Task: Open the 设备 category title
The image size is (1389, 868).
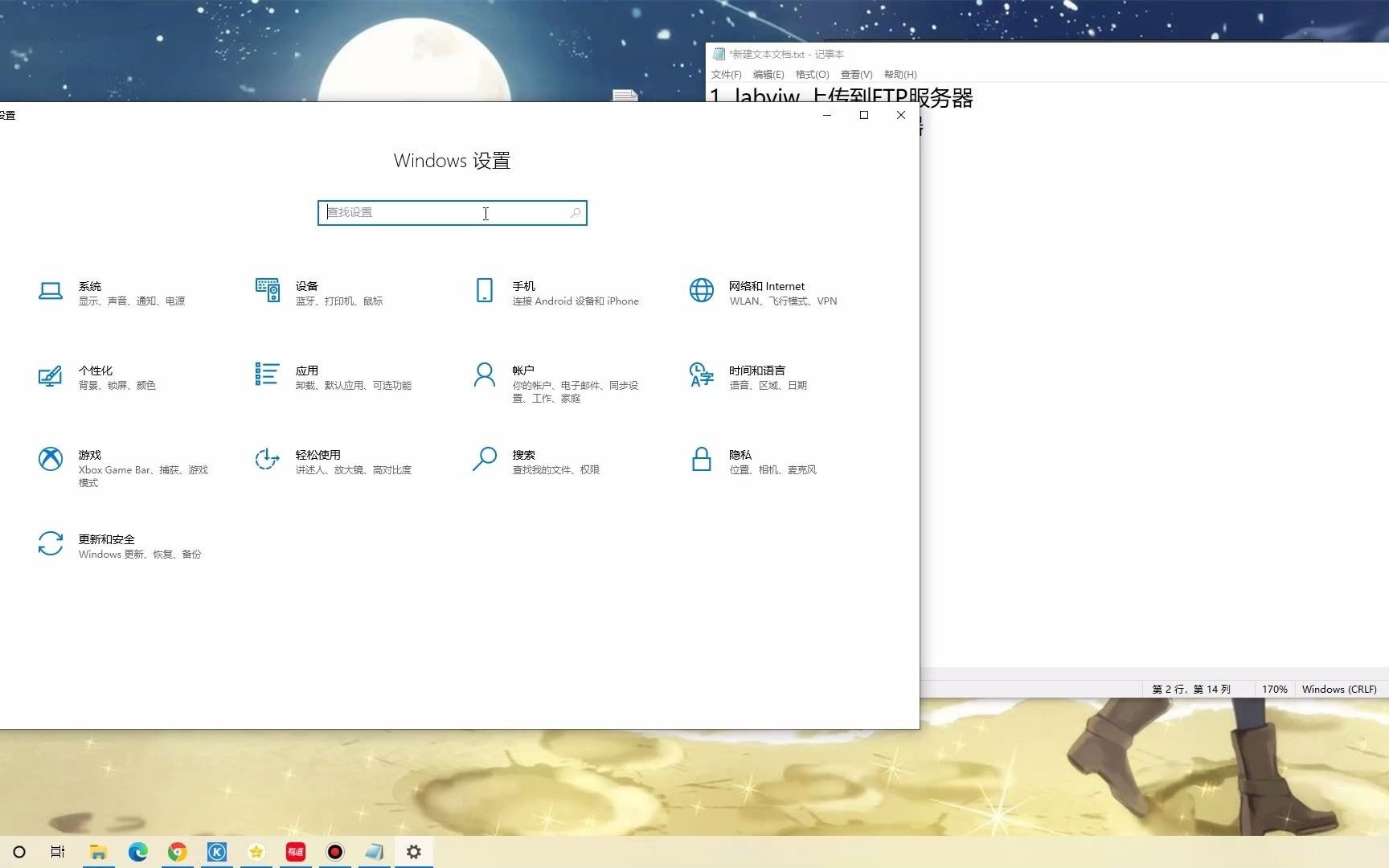Action: (x=307, y=286)
